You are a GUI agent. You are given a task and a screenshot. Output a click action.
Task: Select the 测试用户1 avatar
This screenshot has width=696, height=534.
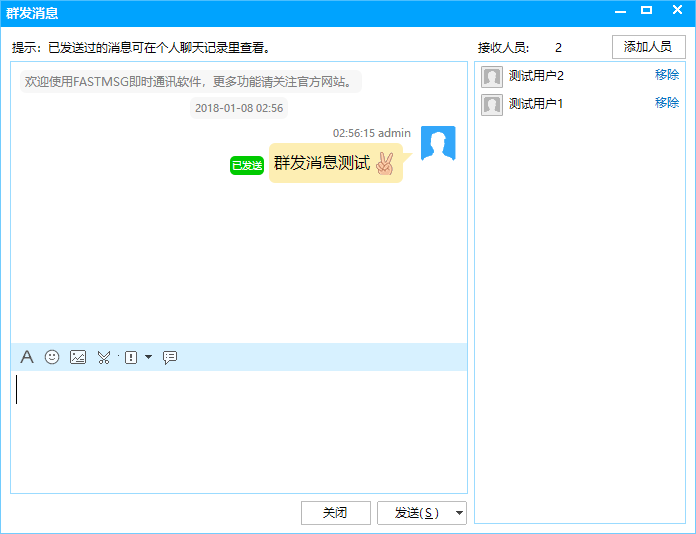492,105
